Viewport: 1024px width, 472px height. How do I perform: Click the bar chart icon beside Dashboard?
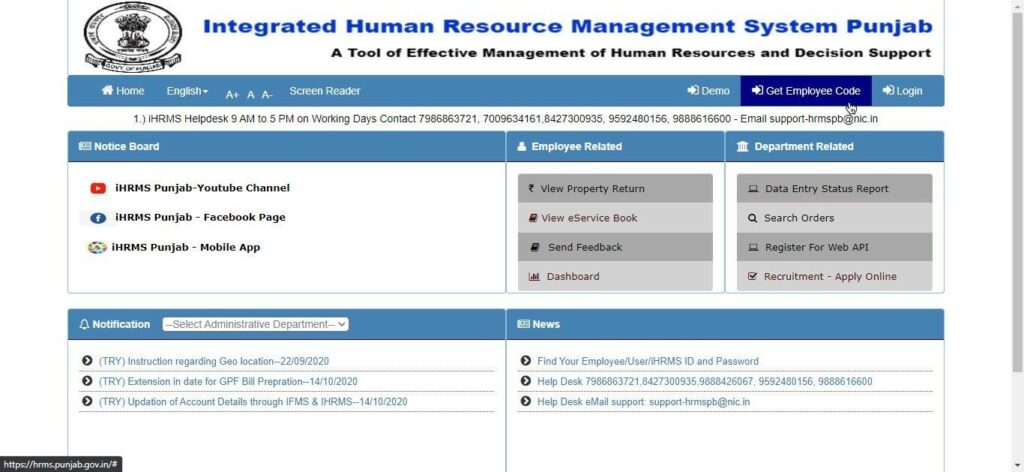pos(534,277)
